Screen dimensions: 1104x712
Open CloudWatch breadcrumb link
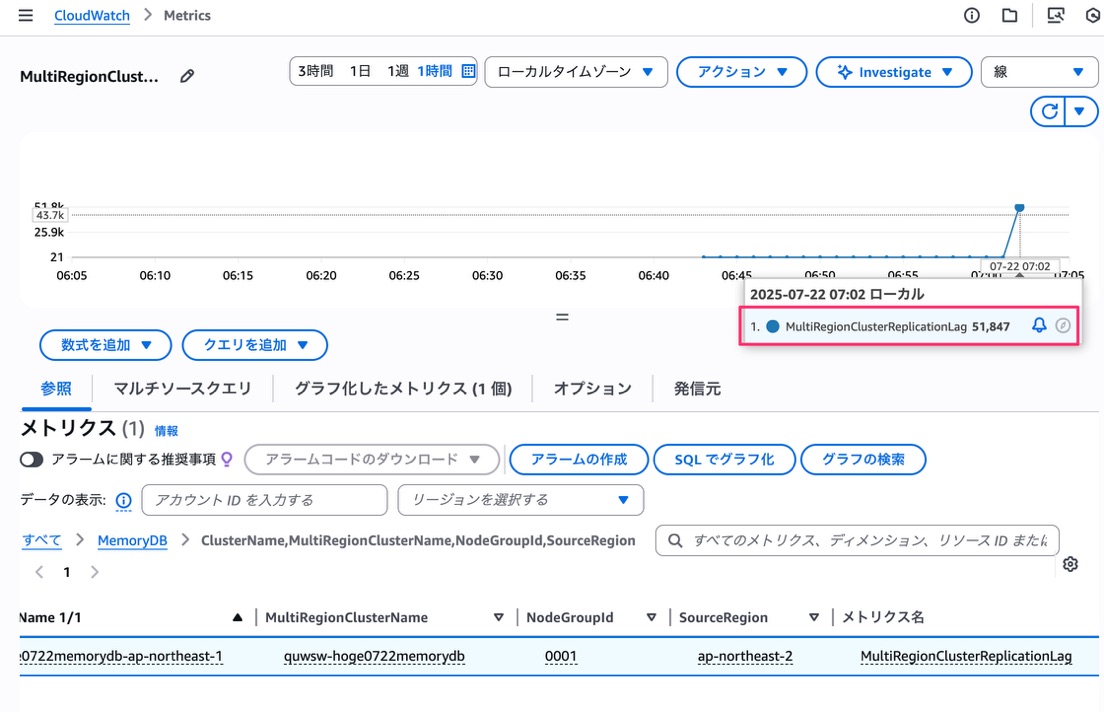92,15
